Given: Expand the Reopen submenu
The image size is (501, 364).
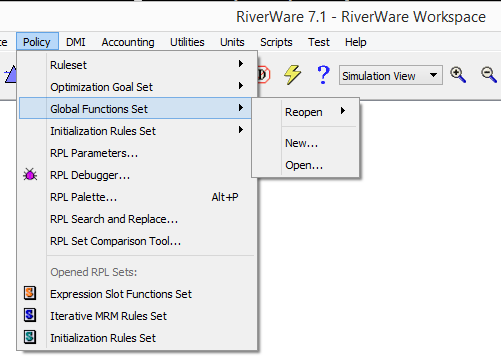Looking at the screenshot, I should (x=305, y=112).
